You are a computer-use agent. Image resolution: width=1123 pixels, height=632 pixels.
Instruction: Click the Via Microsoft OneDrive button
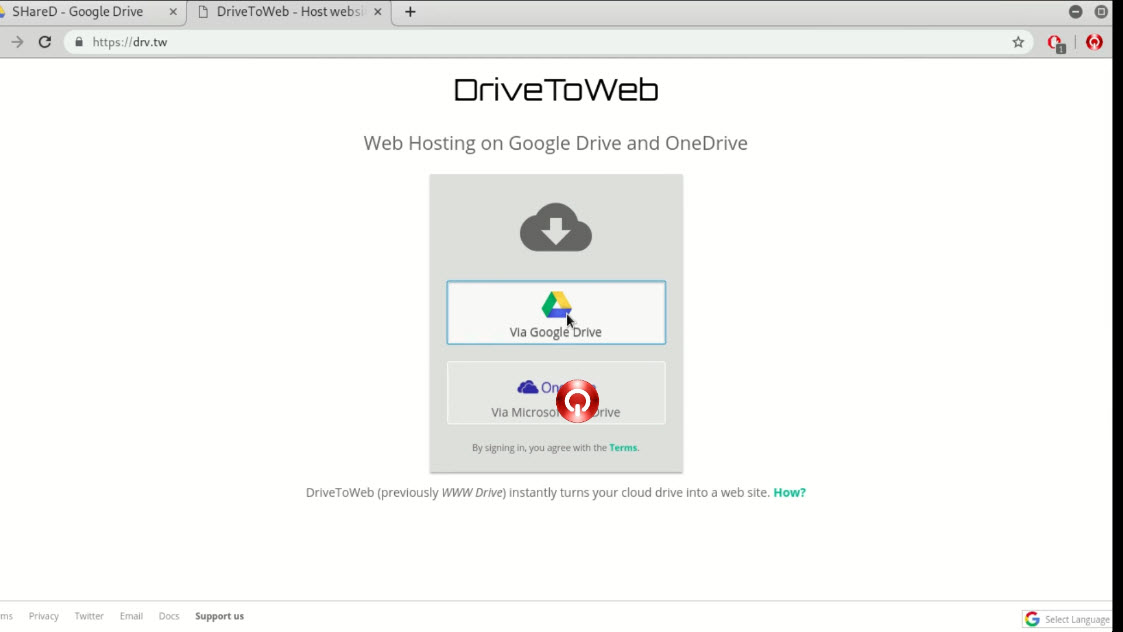(556, 393)
